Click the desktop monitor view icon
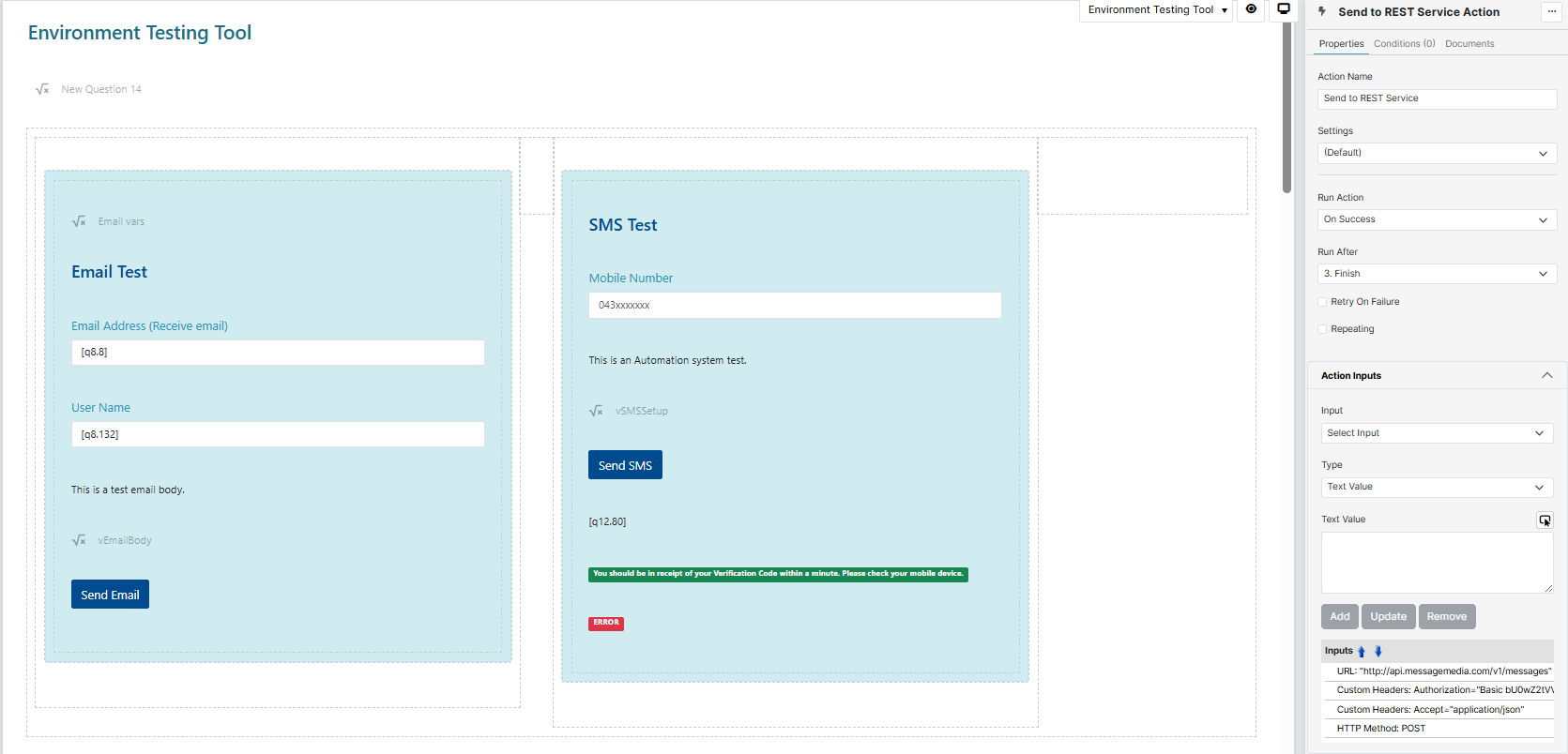1568x754 pixels. [x=1284, y=9]
